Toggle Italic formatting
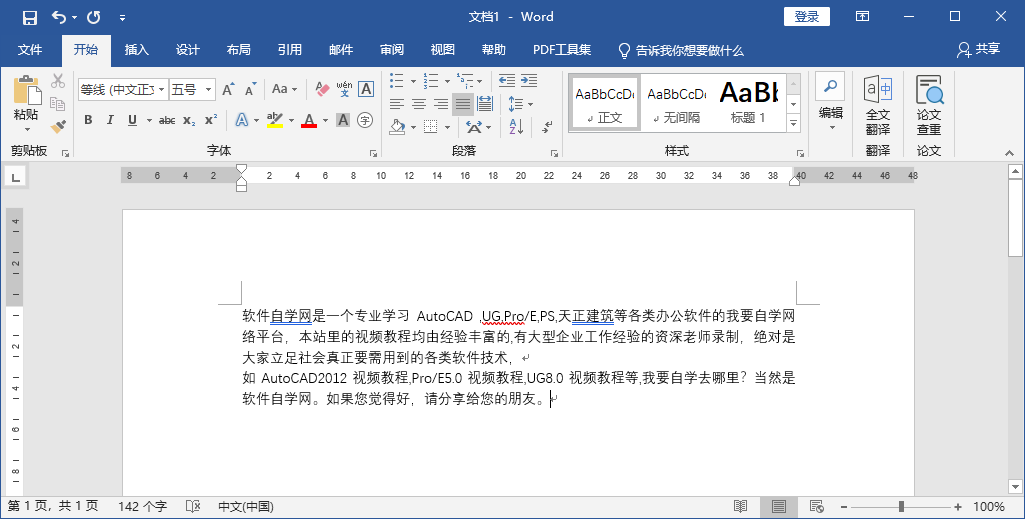1025x519 pixels. pos(110,120)
